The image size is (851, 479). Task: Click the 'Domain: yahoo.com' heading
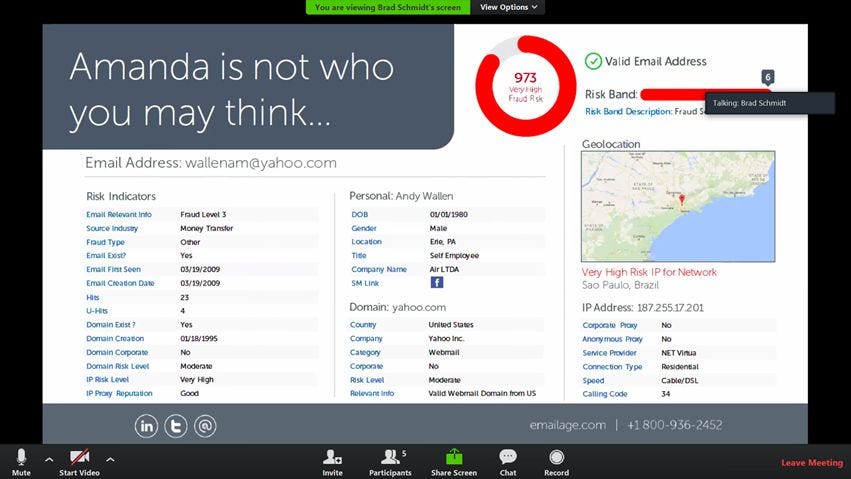point(398,307)
